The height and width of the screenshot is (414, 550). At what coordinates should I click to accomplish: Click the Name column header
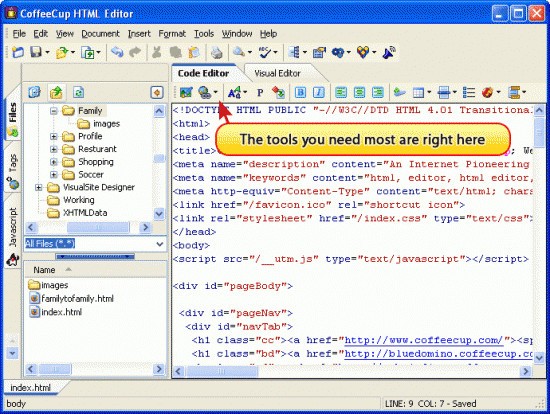pos(44,270)
